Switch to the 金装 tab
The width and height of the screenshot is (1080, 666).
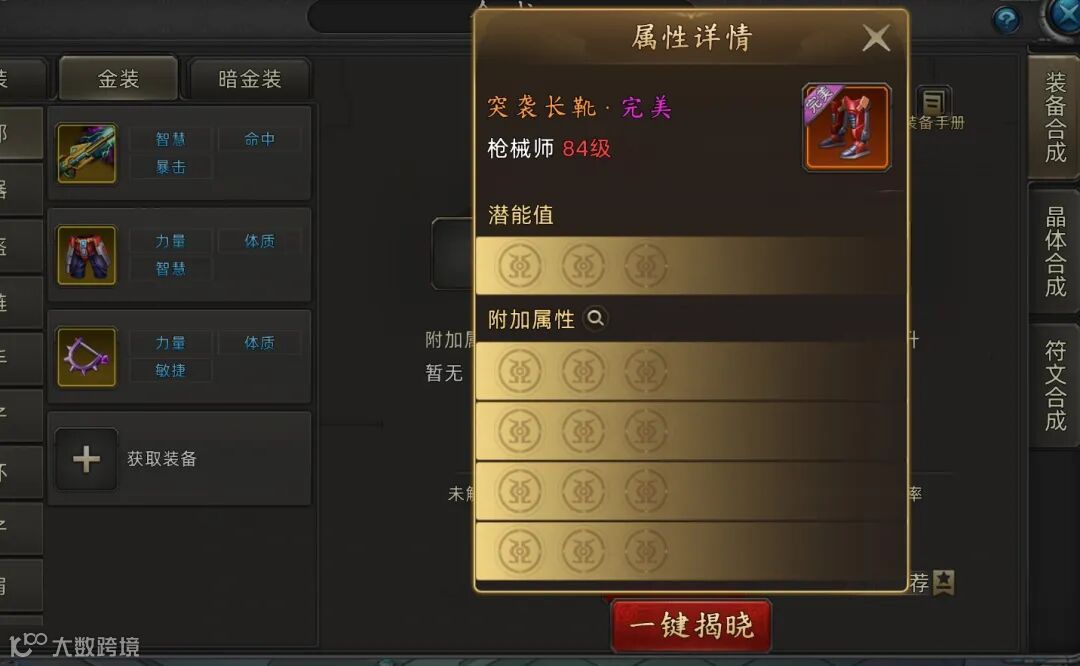coord(118,79)
